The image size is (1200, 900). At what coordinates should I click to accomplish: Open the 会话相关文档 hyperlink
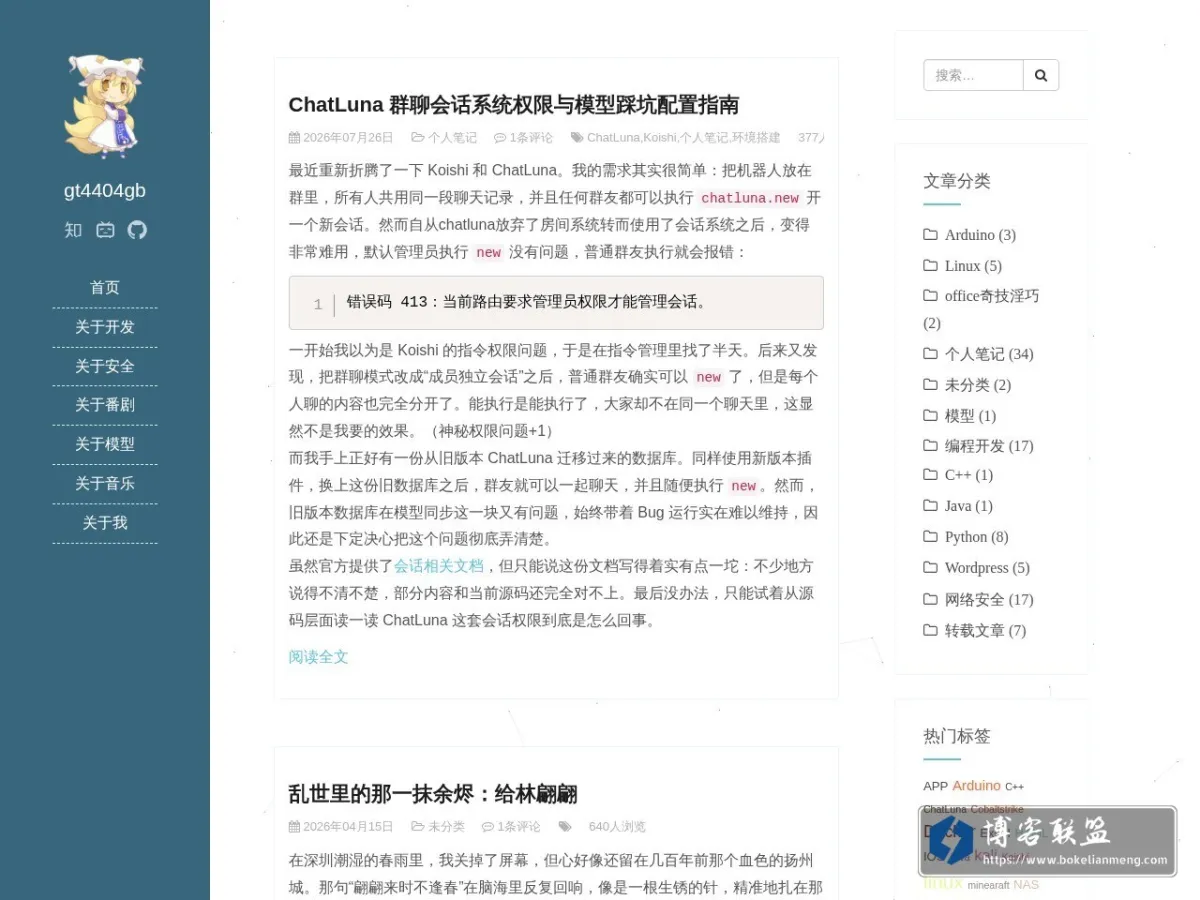click(x=439, y=566)
